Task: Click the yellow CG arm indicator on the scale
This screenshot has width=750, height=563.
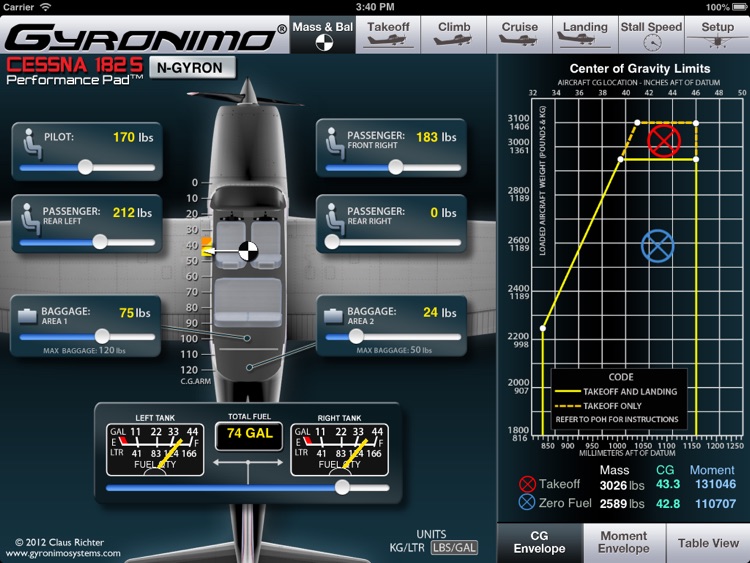Action: click(x=206, y=252)
